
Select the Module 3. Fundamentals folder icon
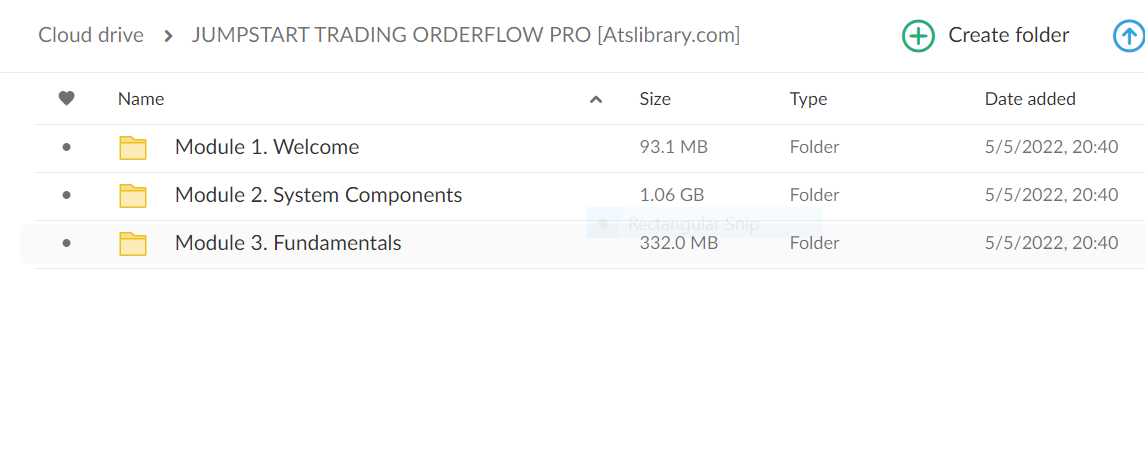133,243
